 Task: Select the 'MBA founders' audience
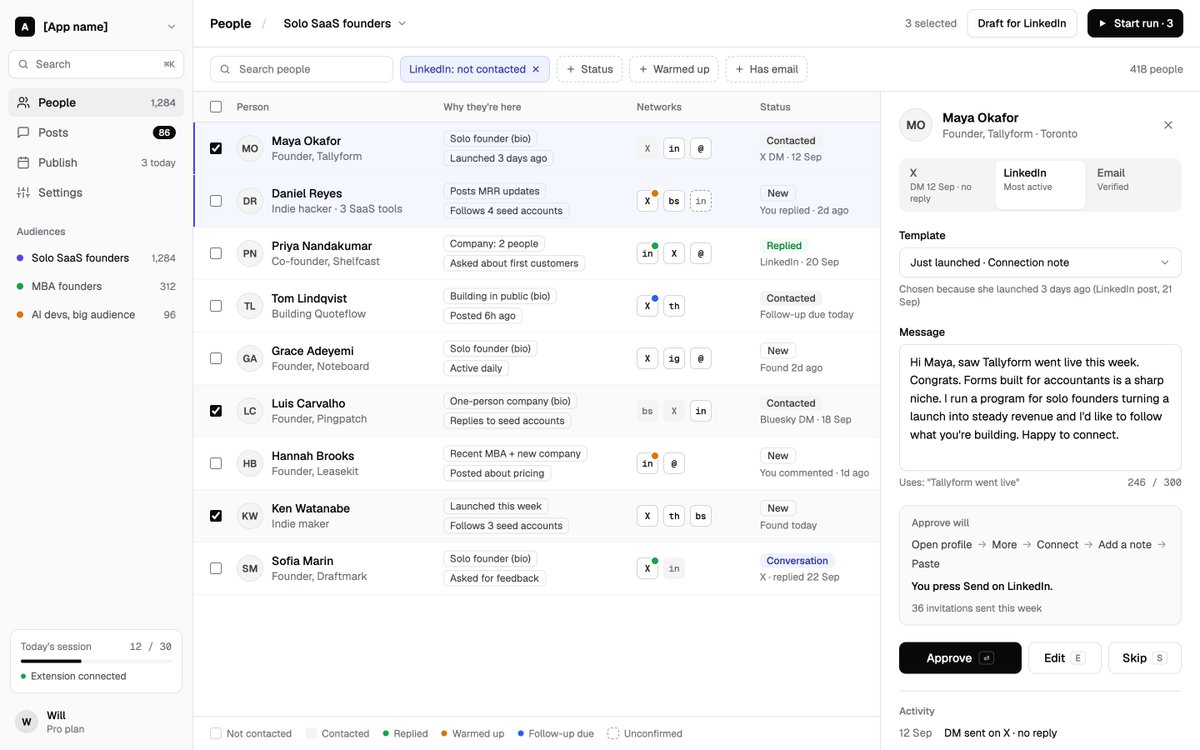tap(96, 286)
